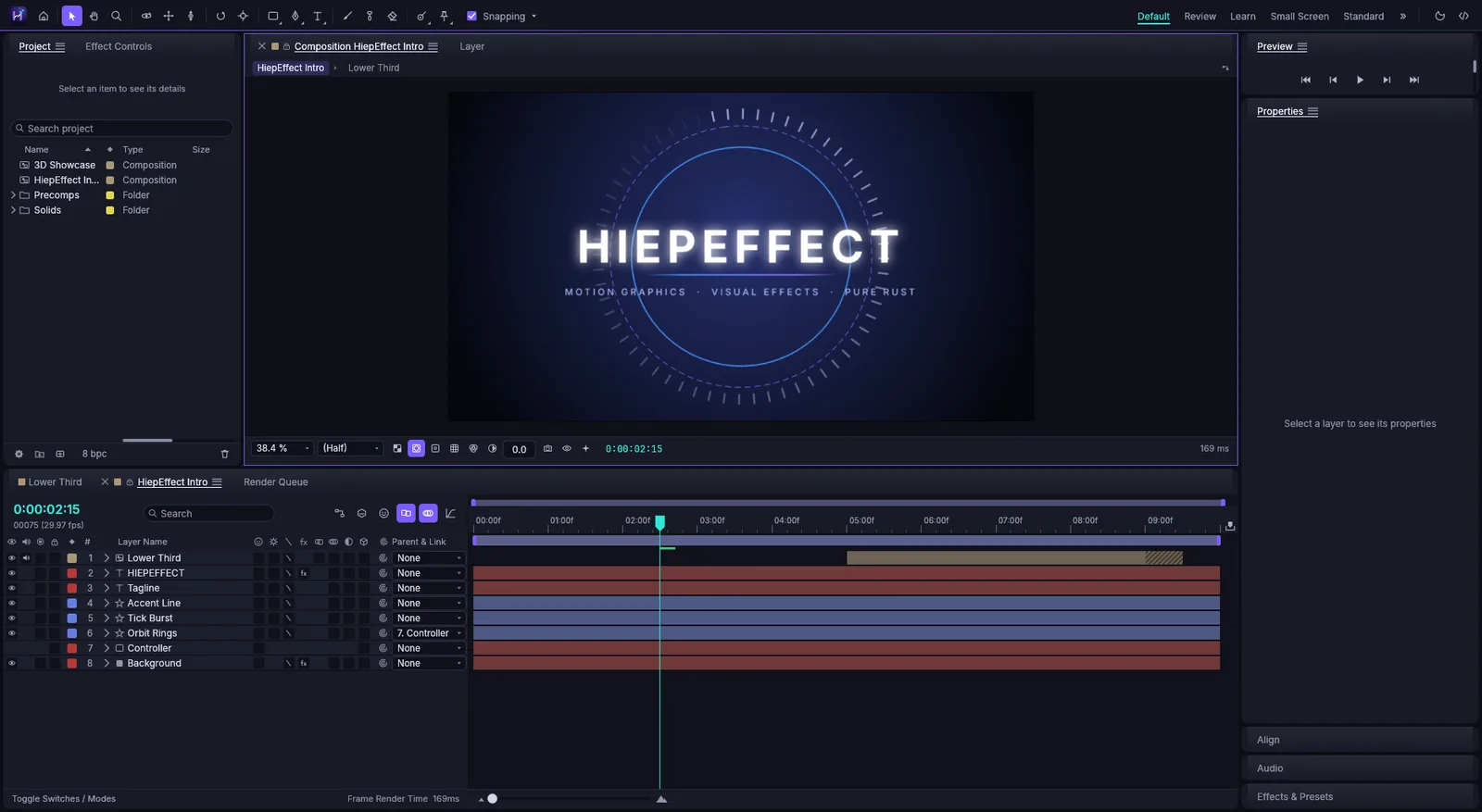Open the Snapping options dropdown arrow
1482x812 pixels.
click(x=534, y=16)
